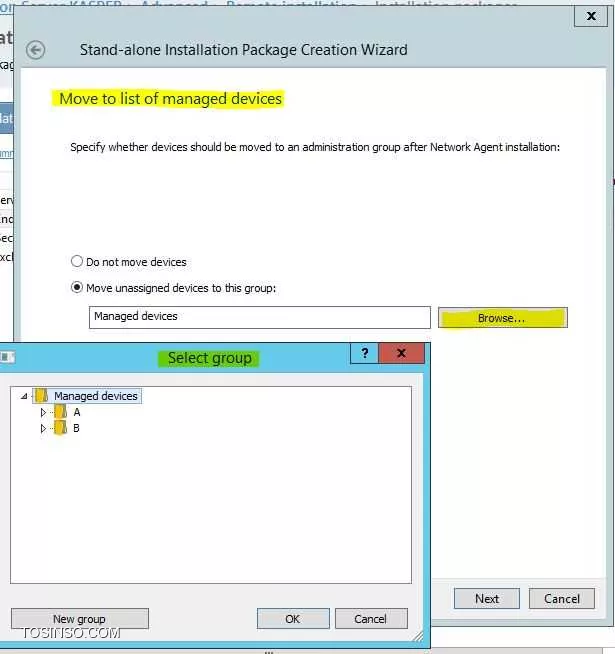The height and width of the screenshot is (654, 615).
Task: Cancel the Select group dialog
Action: (371, 619)
